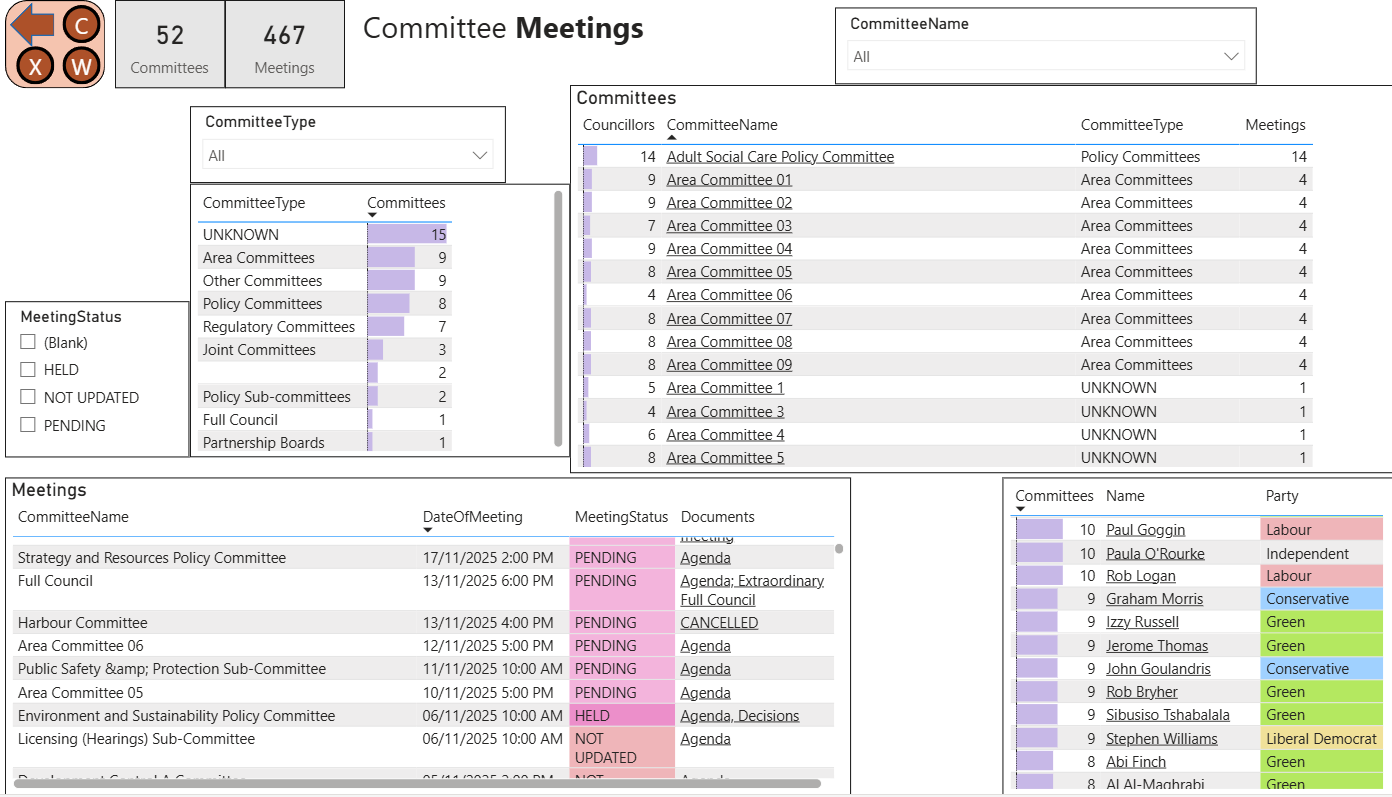Click the pink HELD status cell
This screenshot has width=1392, height=797.
[620, 716]
